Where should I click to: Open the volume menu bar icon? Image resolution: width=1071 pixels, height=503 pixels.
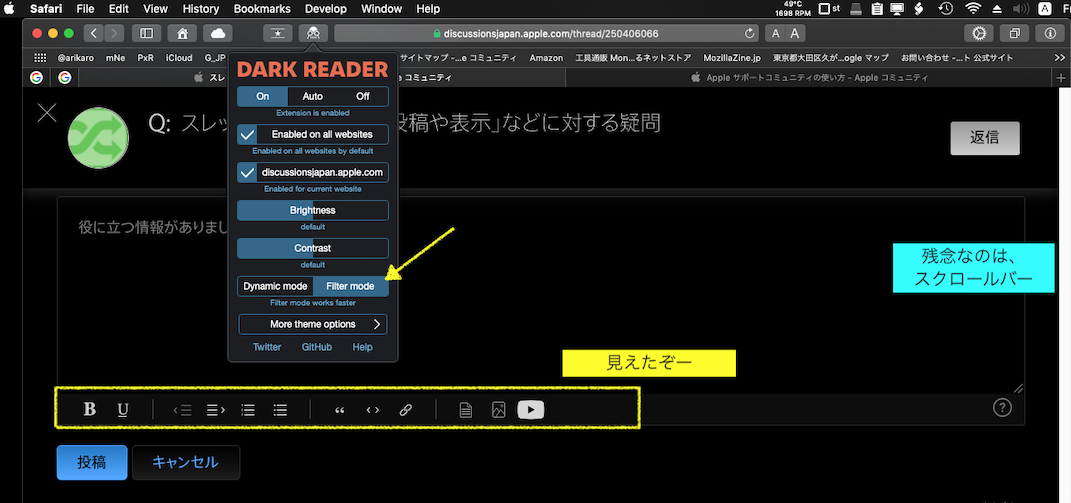point(1020,9)
